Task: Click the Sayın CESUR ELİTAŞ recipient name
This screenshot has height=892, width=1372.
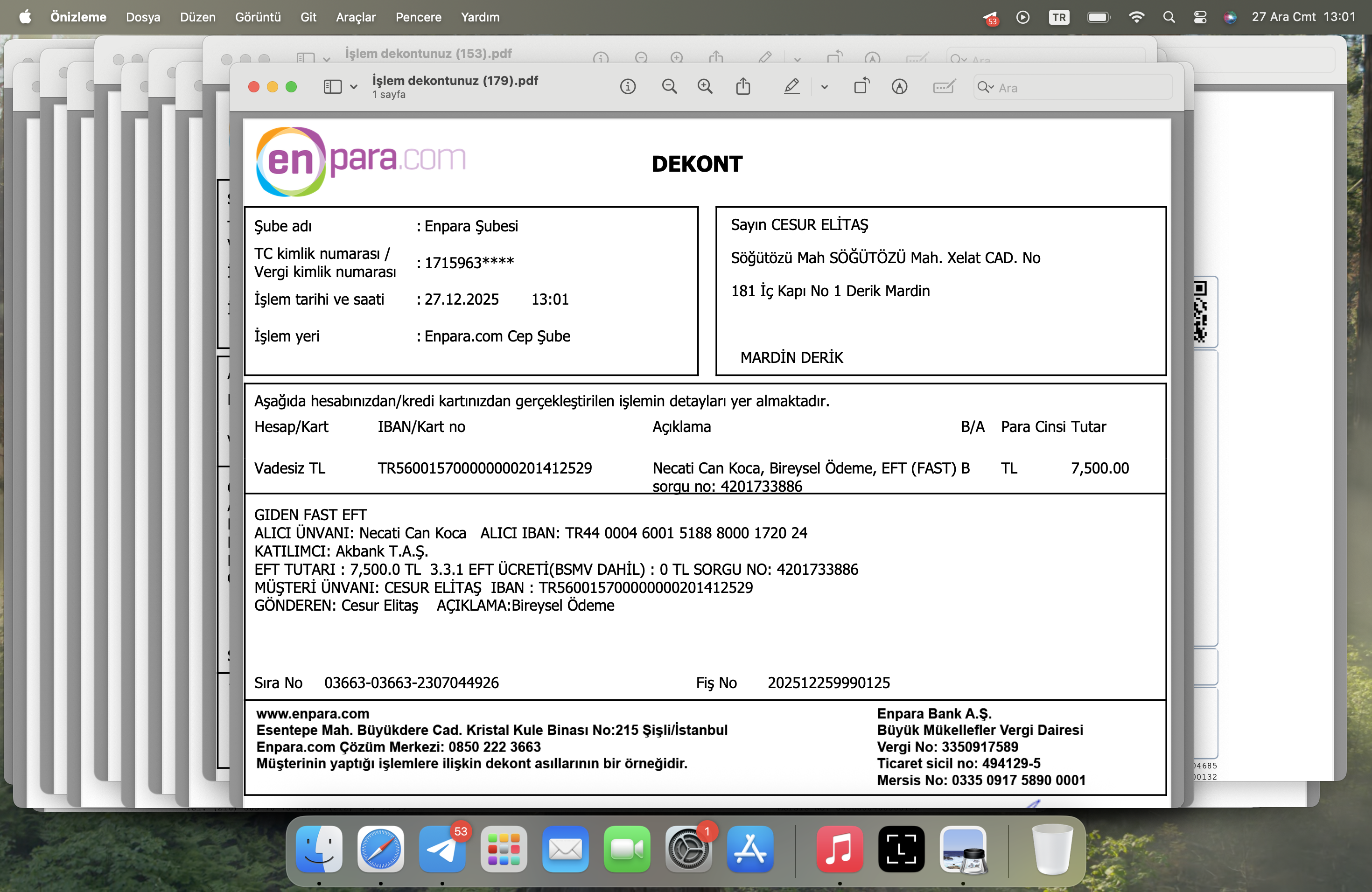Action: pyautogui.click(x=799, y=225)
